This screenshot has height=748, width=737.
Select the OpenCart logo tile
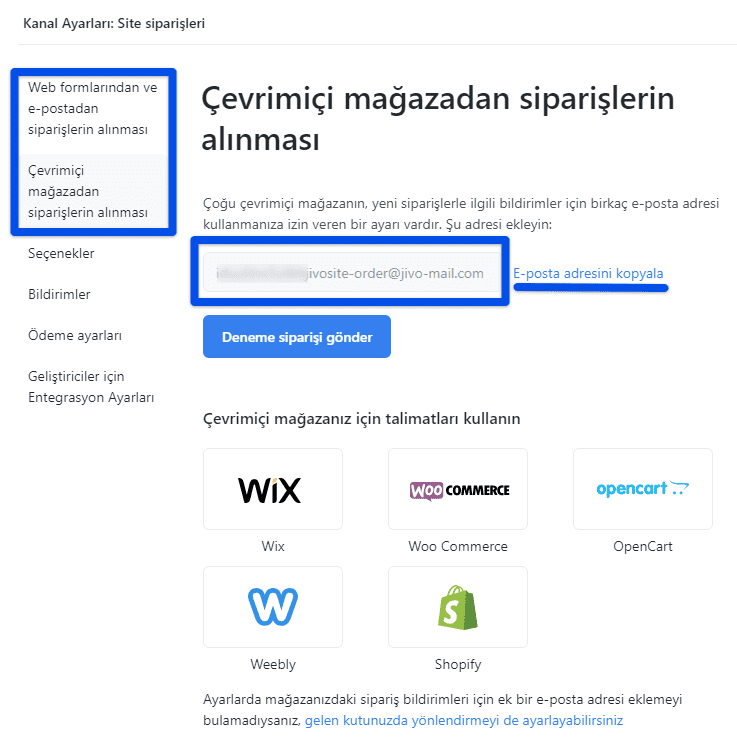click(643, 488)
